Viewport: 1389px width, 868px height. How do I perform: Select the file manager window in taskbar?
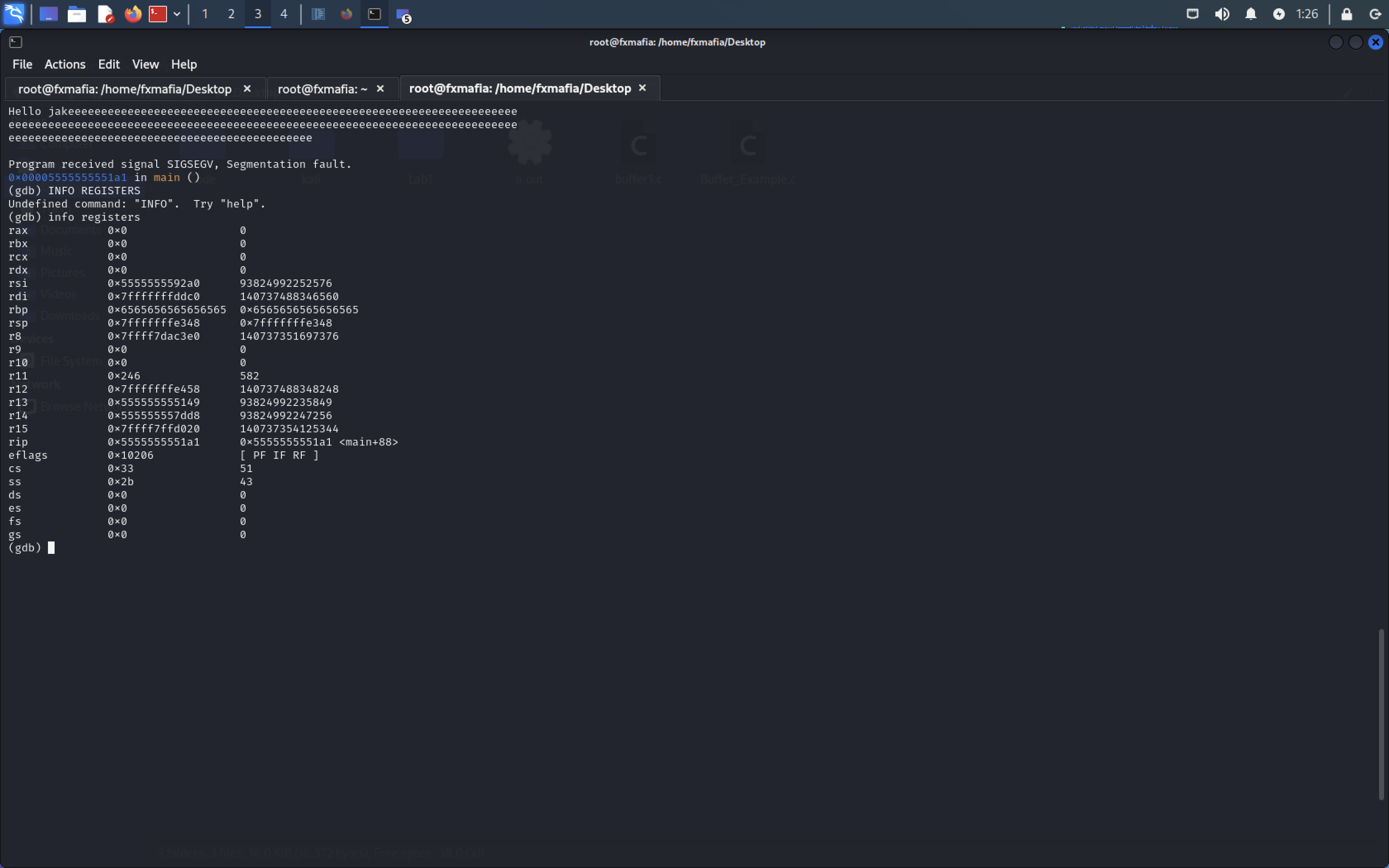(318, 14)
